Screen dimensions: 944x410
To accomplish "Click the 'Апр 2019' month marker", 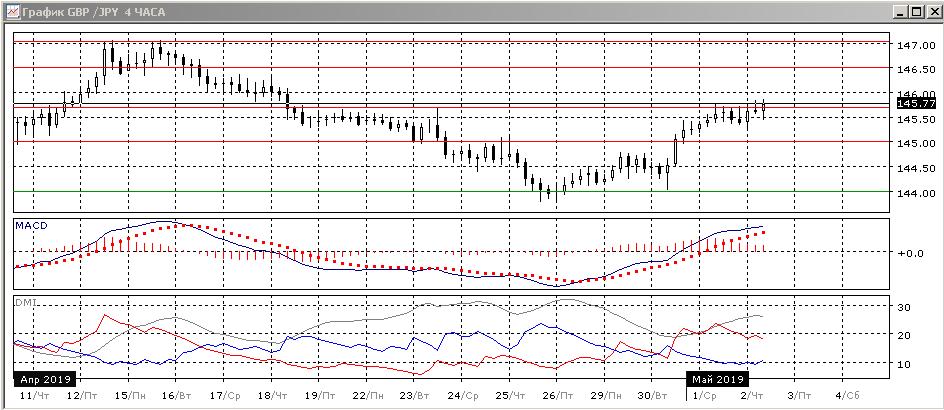I will [44, 380].
